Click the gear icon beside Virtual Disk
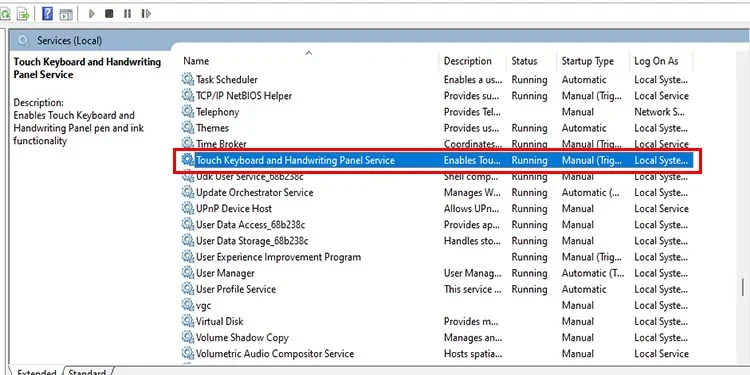 tap(188, 321)
